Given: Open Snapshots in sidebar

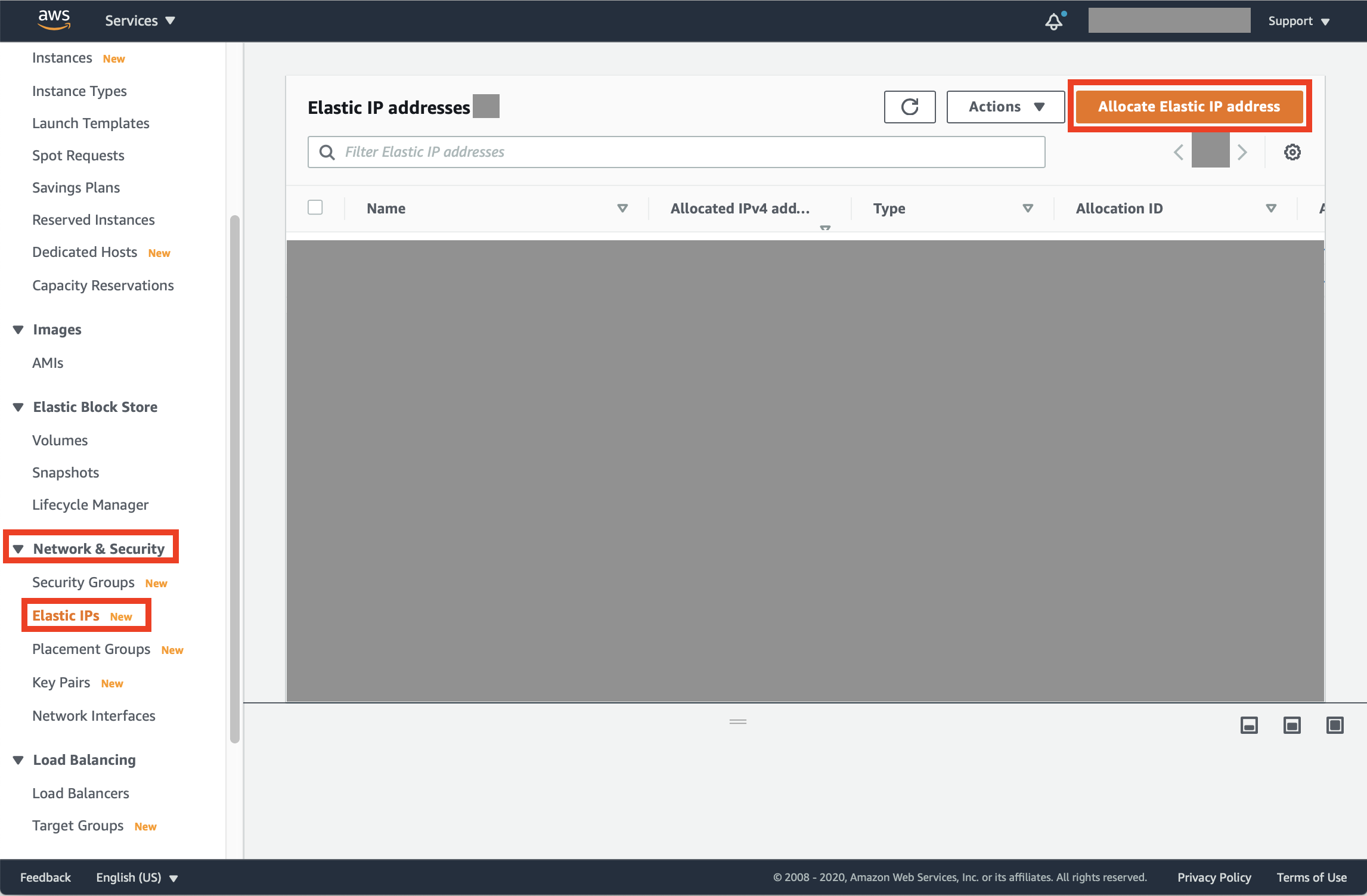Looking at the screenshot, I should point(66,473).
